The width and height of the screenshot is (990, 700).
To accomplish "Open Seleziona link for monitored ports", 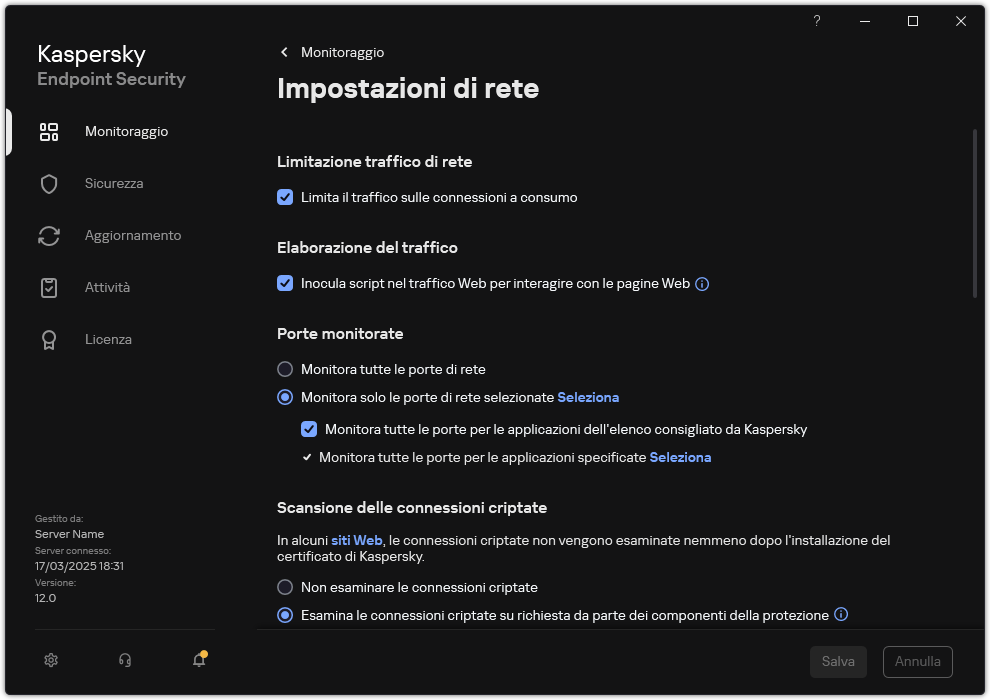I will click(588, 397).
